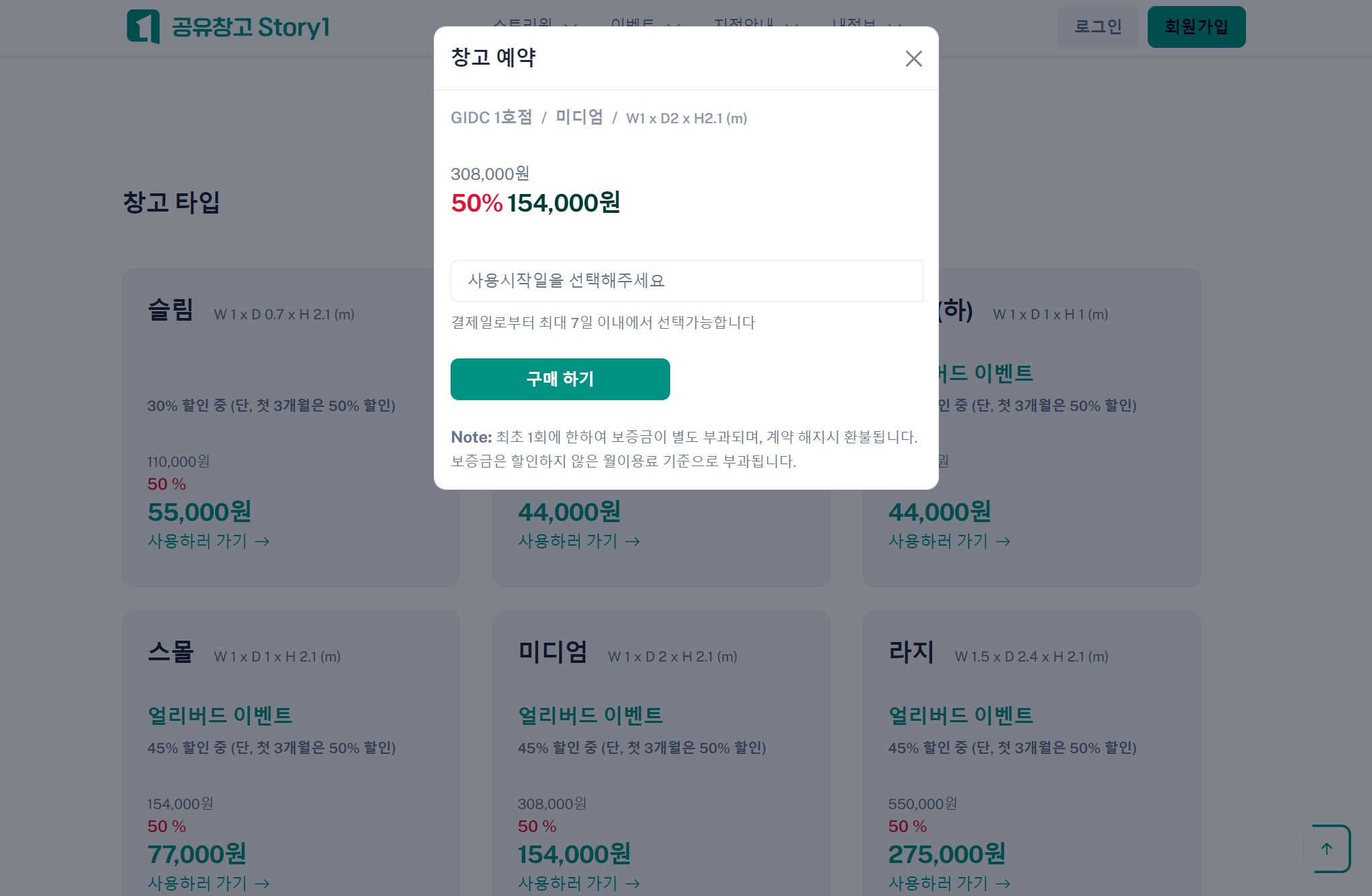Open the 이벤트 menu item
Viewport: 1372px width, 896px height.
coord(632,24)
